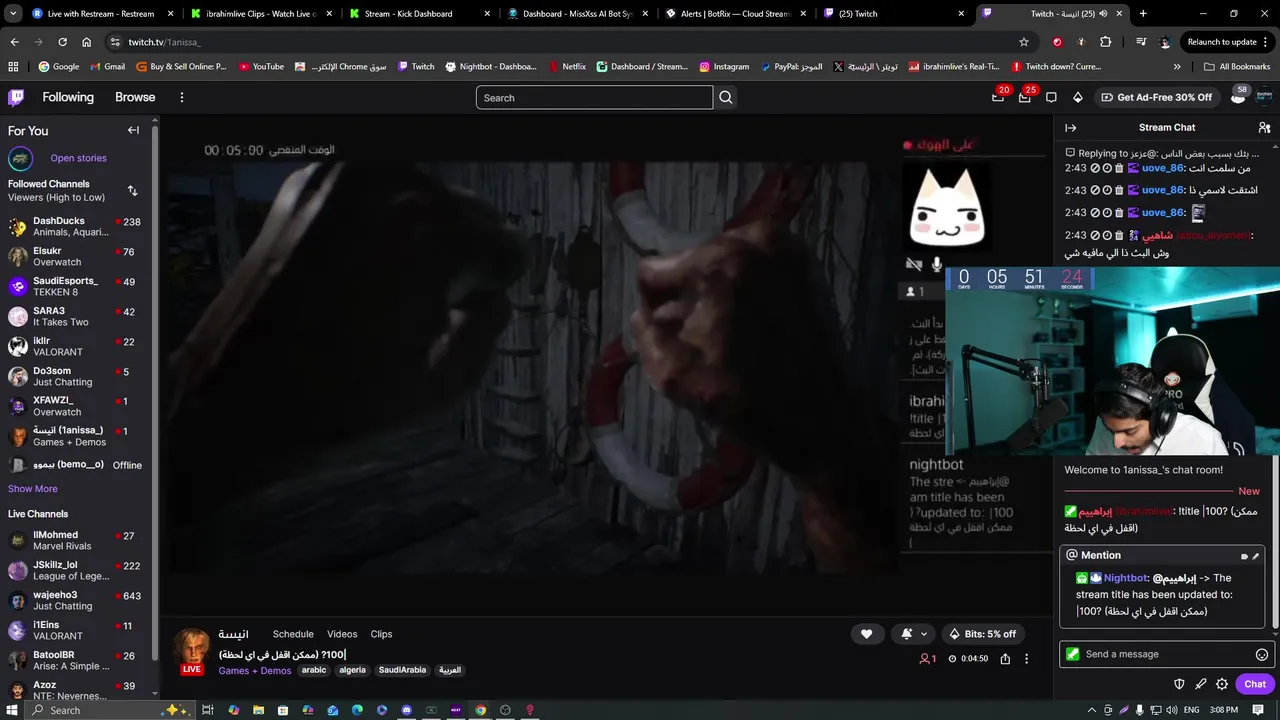Delete first uove_86 message with trash icon
Screen dimensions: 1280x720
click(x=1119, y=168)
